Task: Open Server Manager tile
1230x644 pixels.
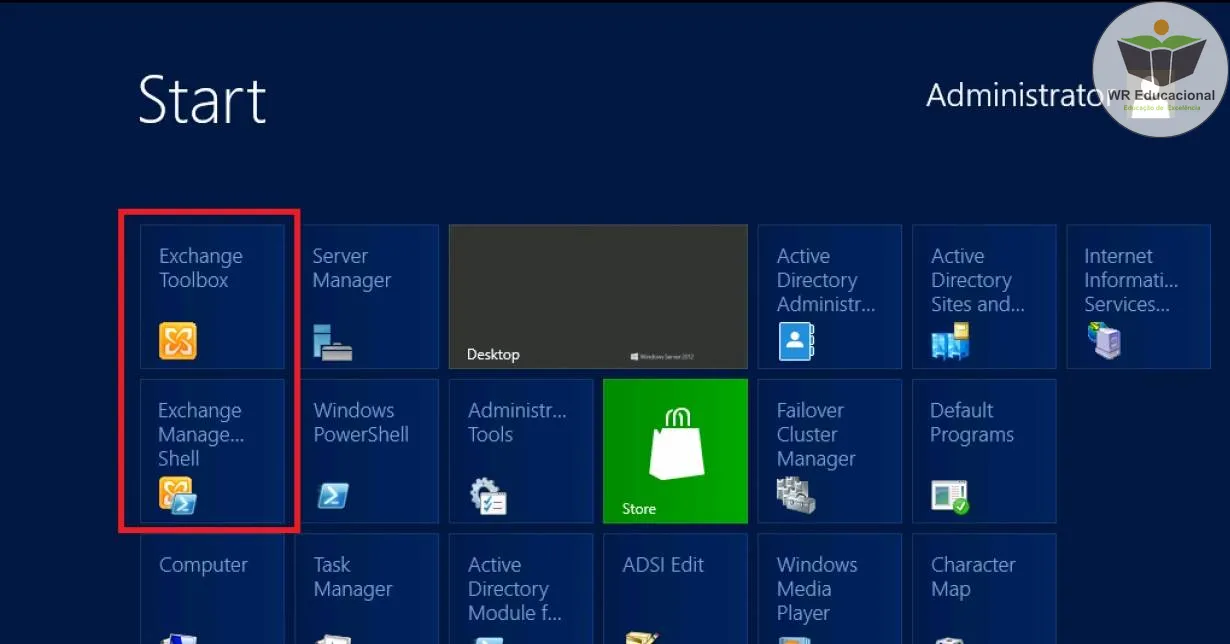Action: click(x=366, y=296)
